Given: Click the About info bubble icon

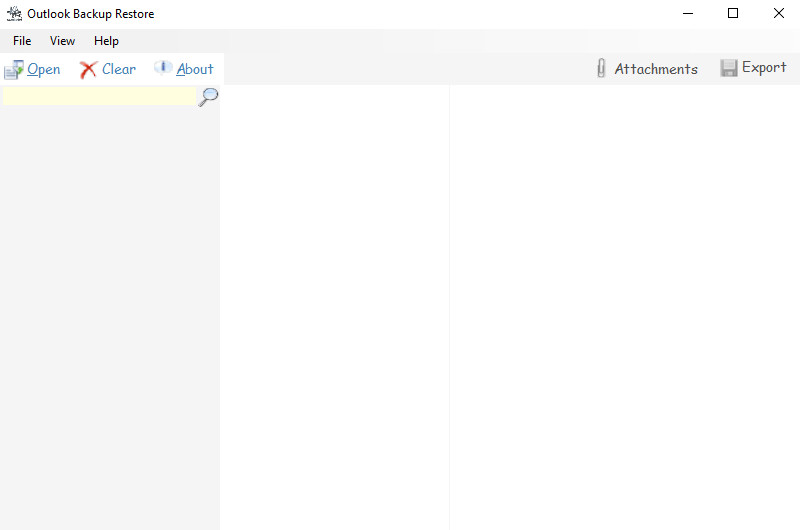Looking at the screenshot, I should point(163,67).
